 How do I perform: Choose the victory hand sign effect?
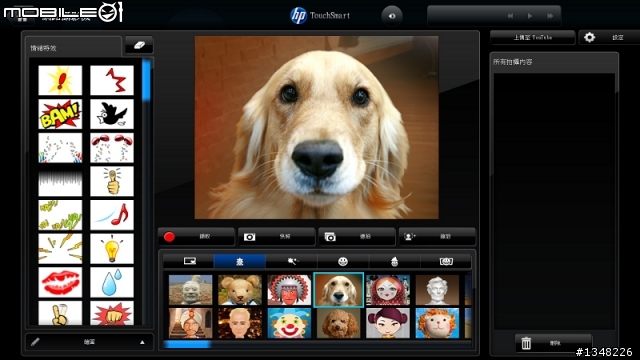60,313
